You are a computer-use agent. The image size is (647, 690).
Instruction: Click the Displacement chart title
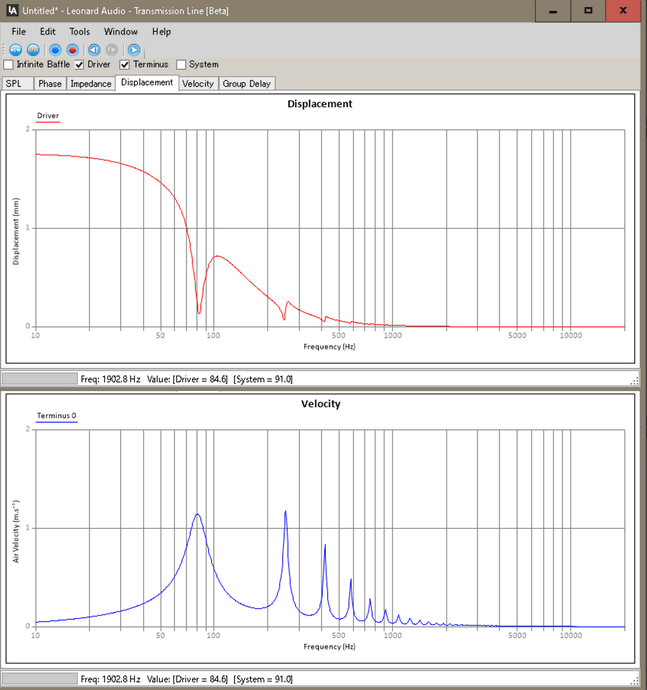click(320, 104)
